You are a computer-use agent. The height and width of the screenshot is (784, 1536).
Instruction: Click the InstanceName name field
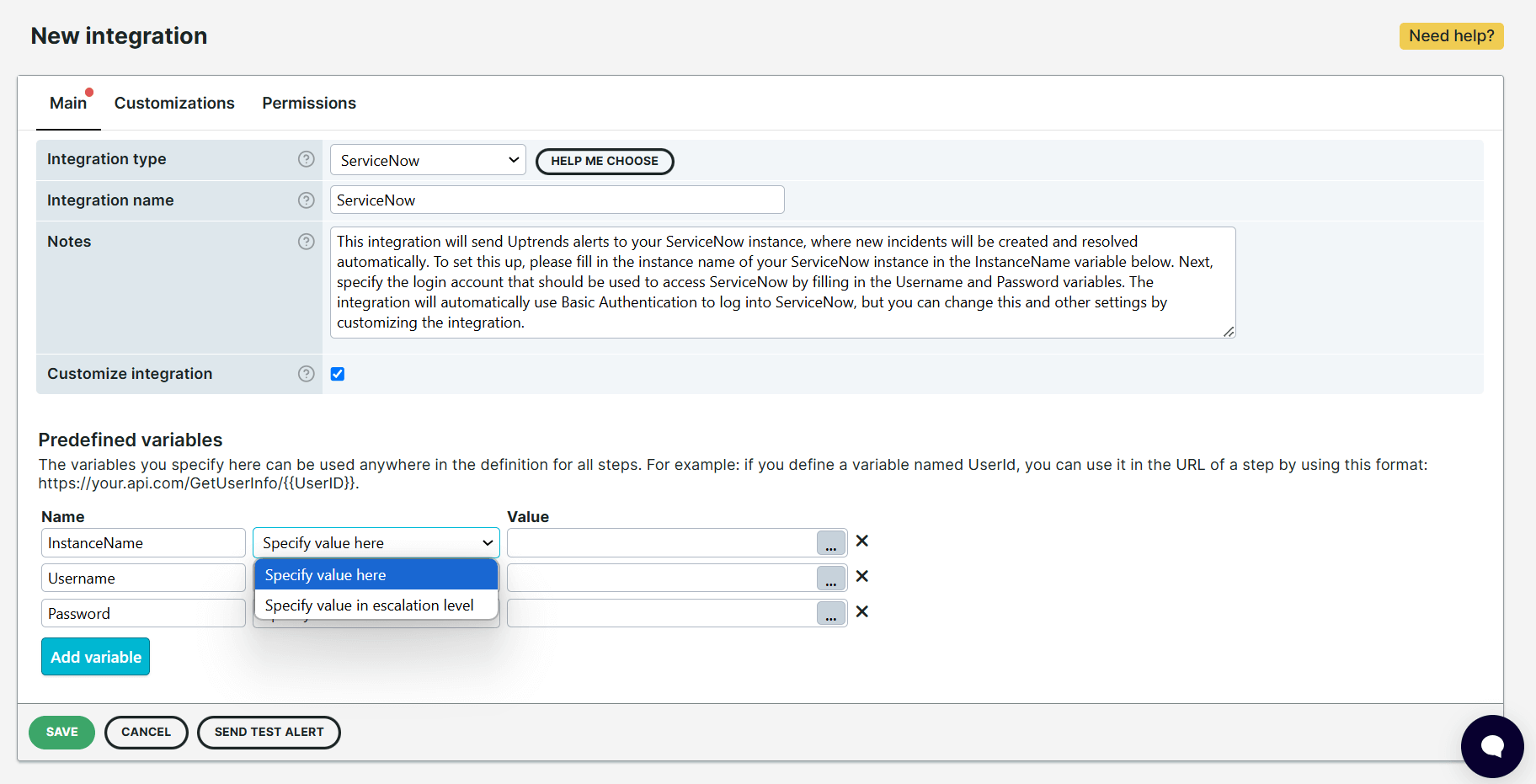143,543
